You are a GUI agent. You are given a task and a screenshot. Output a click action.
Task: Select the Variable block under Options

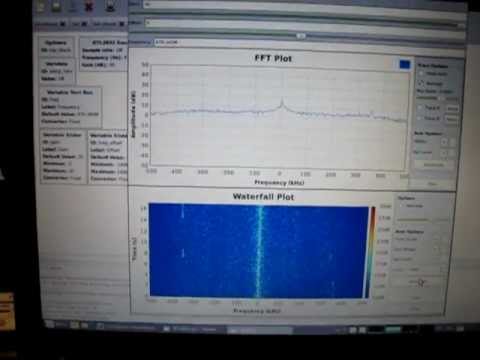[x=56, y=71]
